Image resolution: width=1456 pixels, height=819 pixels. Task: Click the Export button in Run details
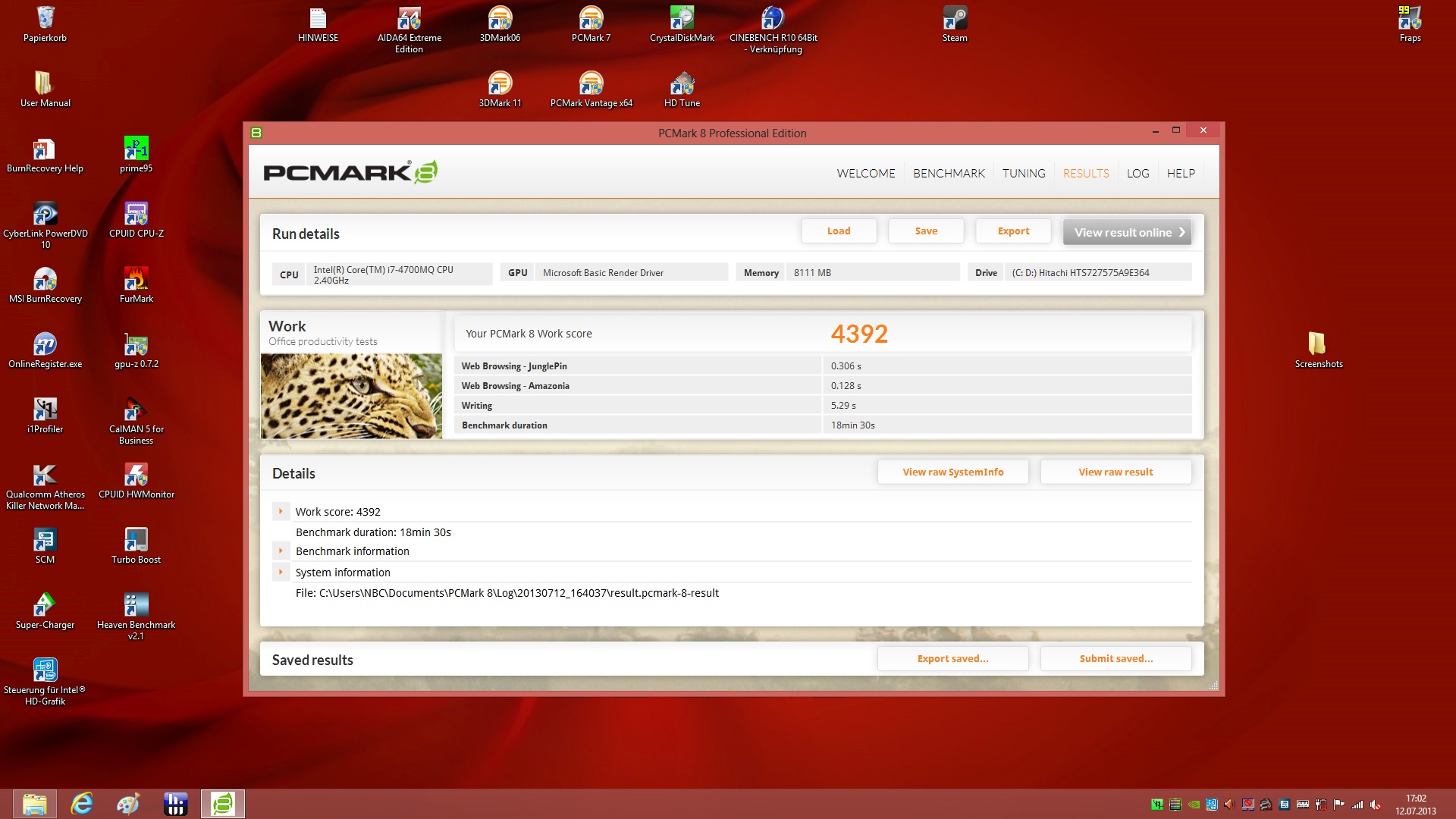pyautogui.click(x=1013, y=231)
